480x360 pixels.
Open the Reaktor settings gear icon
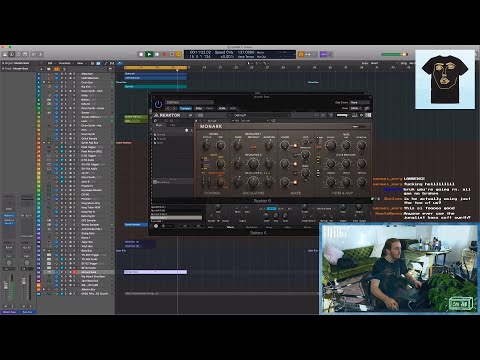point(361,115)
